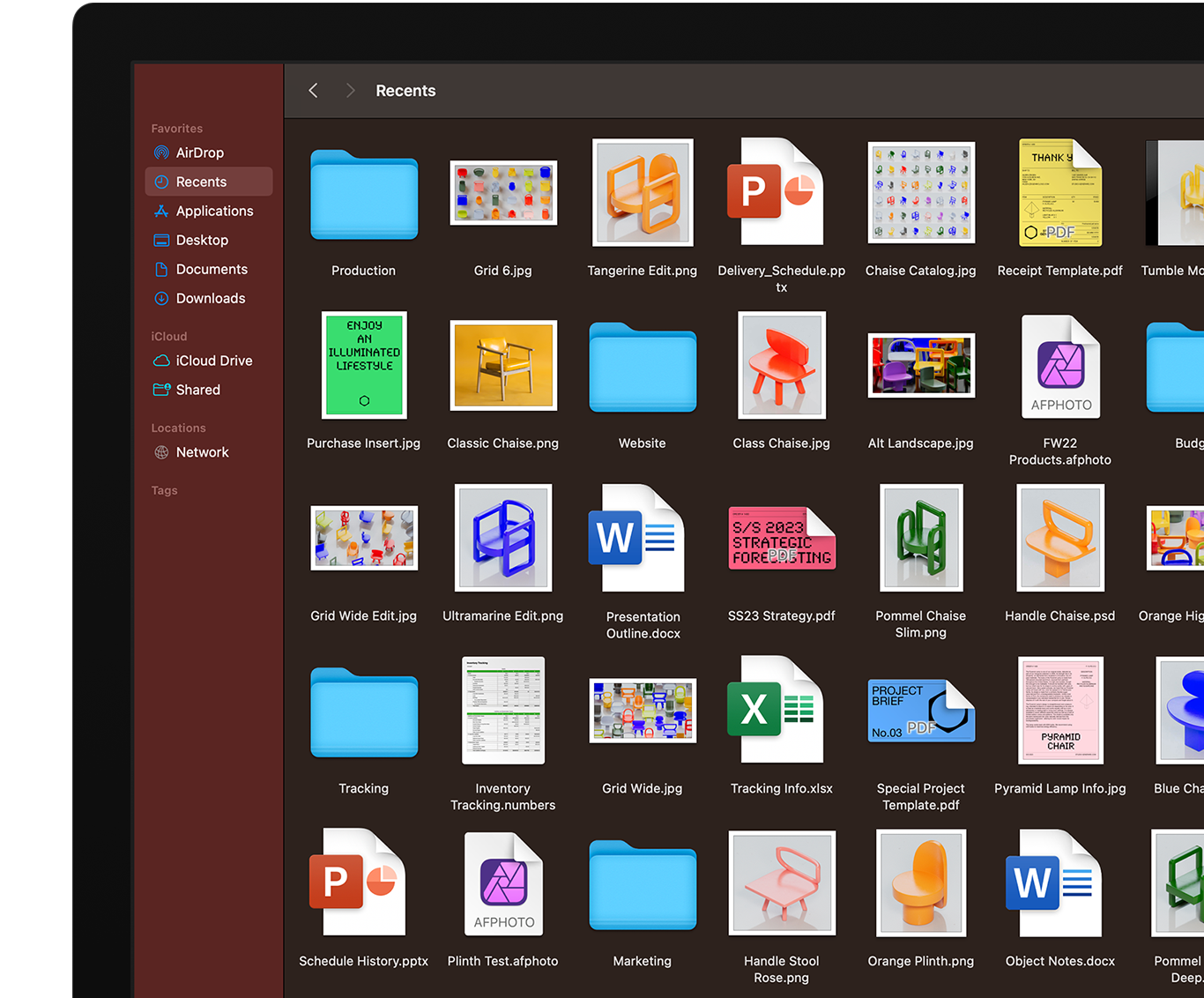
Task: Open the Shared sidebar item
Action: pyautogui.click(x=209, y=390)
